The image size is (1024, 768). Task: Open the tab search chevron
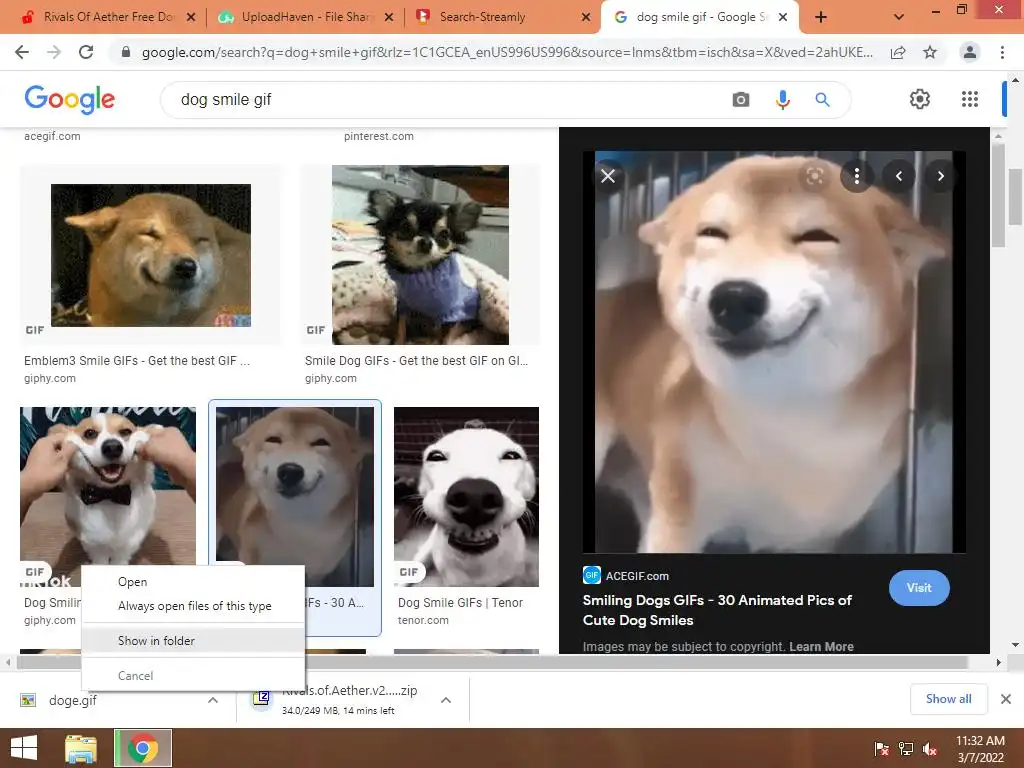click(899, 18)
